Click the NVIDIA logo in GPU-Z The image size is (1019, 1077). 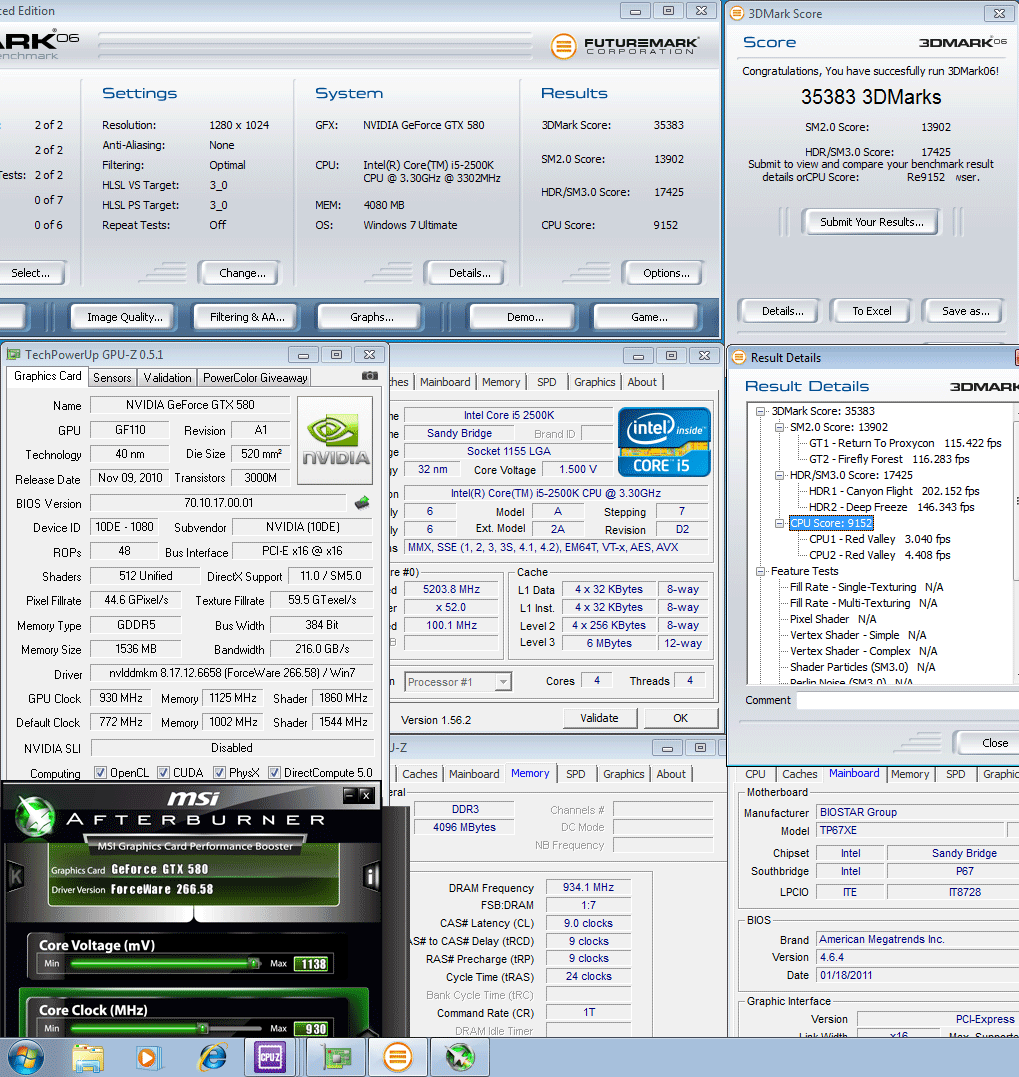[336, 440]
